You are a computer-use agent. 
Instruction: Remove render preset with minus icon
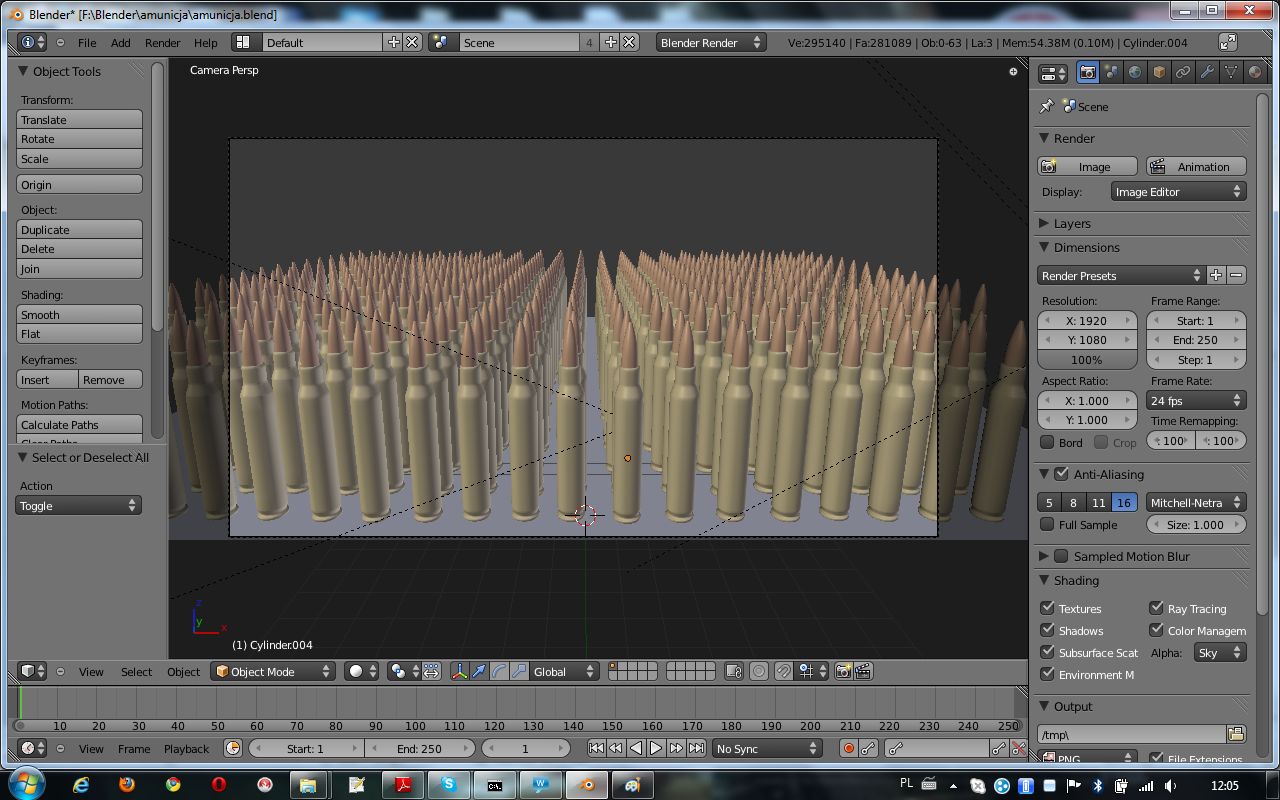click(x=1237, y=275)
